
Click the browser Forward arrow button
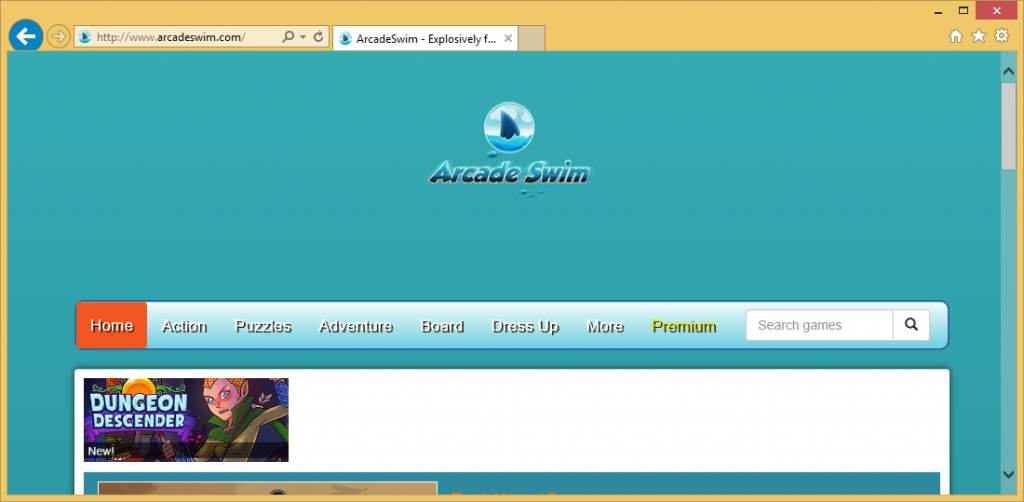click(x=59, y=37)
